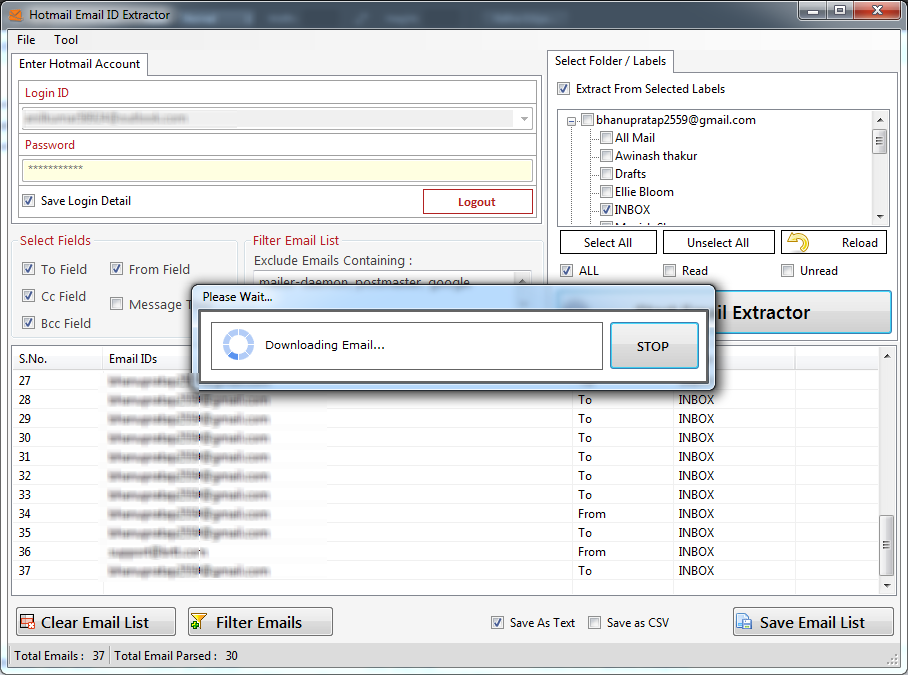Enable the Message checkbox in Select Fields
The image size is (908, 675).
[116, 304]
